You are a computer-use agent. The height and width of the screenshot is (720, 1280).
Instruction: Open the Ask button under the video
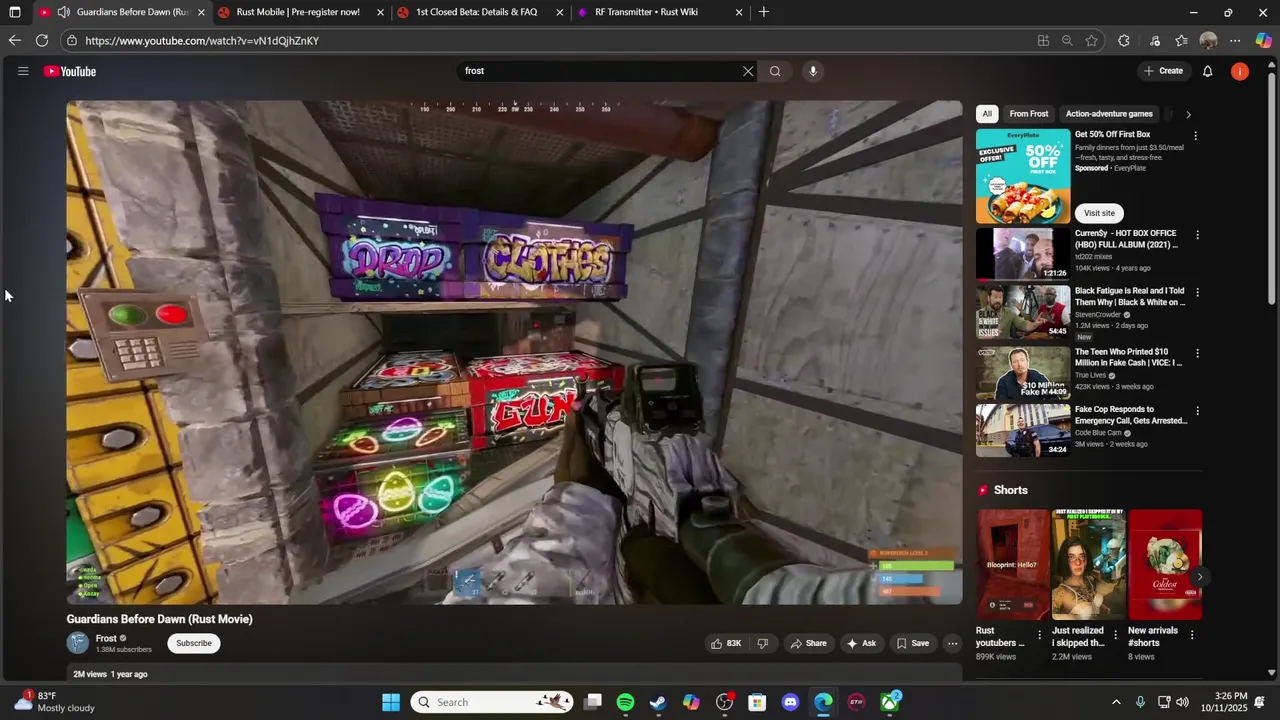(x=861, y=643)
